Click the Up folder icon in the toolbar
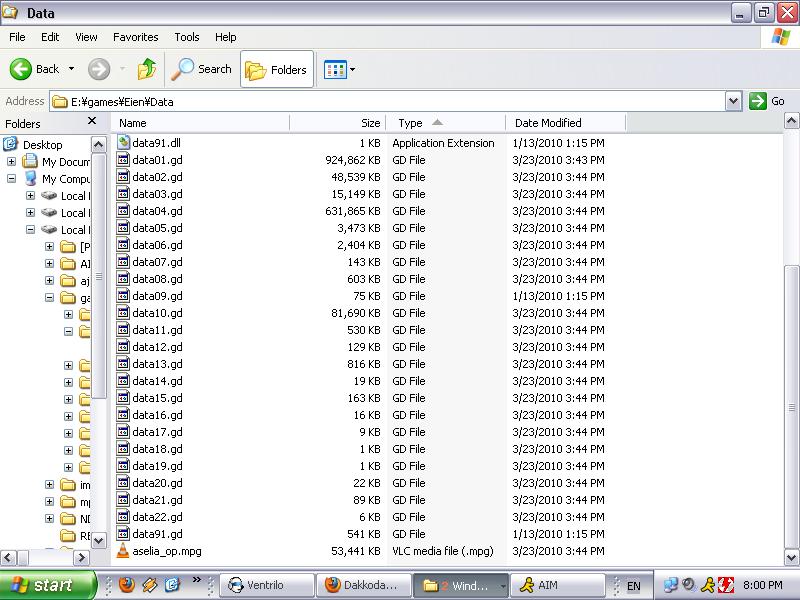Image resolution: width=800 pixels, height=600 pixels. point(147,69)
